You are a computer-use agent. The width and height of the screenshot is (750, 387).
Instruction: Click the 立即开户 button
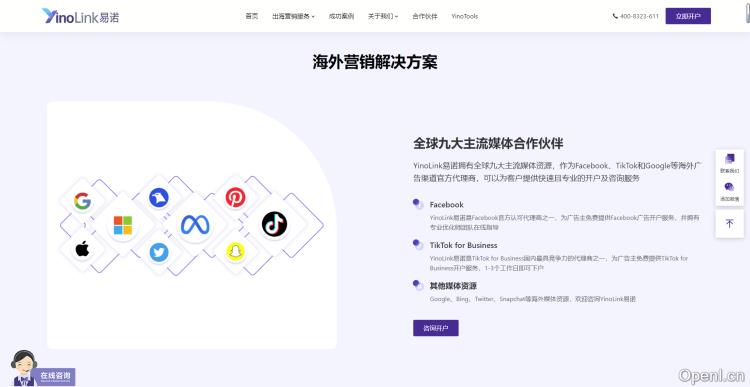point(688,16)
